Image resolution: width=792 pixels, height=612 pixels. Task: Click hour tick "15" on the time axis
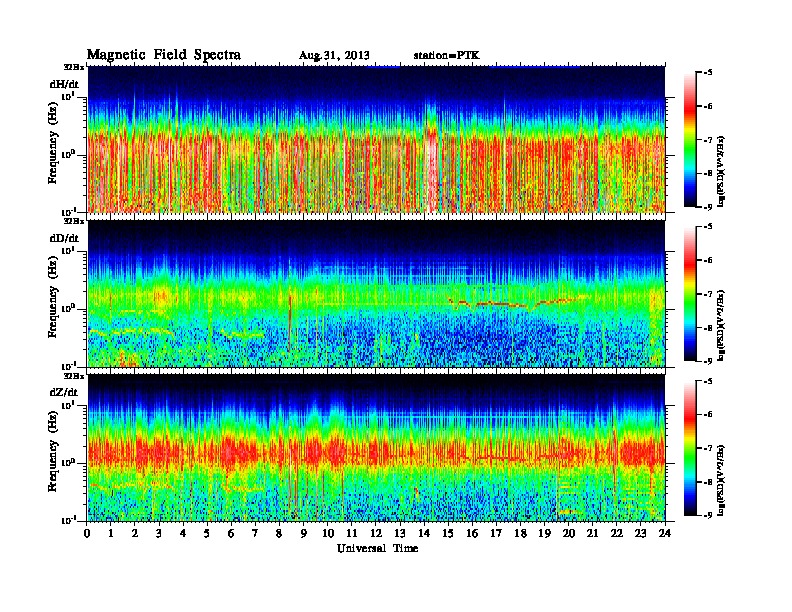(448, 533)
